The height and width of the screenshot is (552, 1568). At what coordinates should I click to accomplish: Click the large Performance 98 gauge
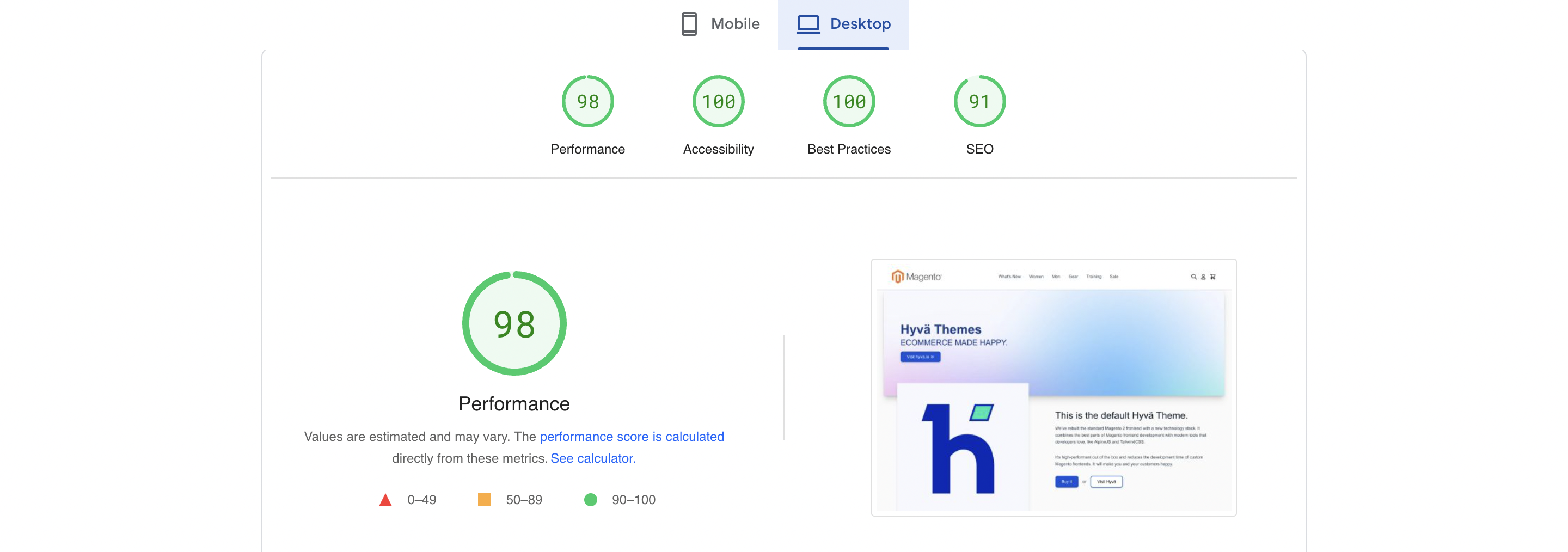514,323
